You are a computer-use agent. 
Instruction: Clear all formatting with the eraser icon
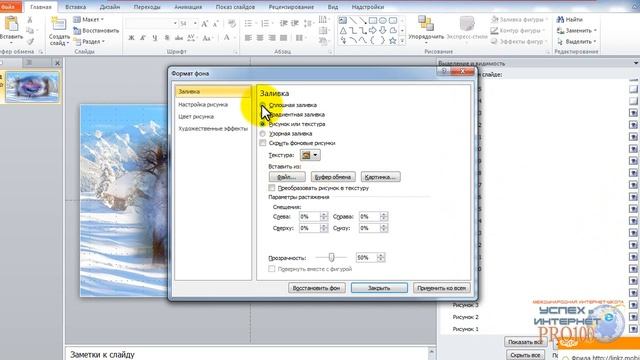pos(232,24)
